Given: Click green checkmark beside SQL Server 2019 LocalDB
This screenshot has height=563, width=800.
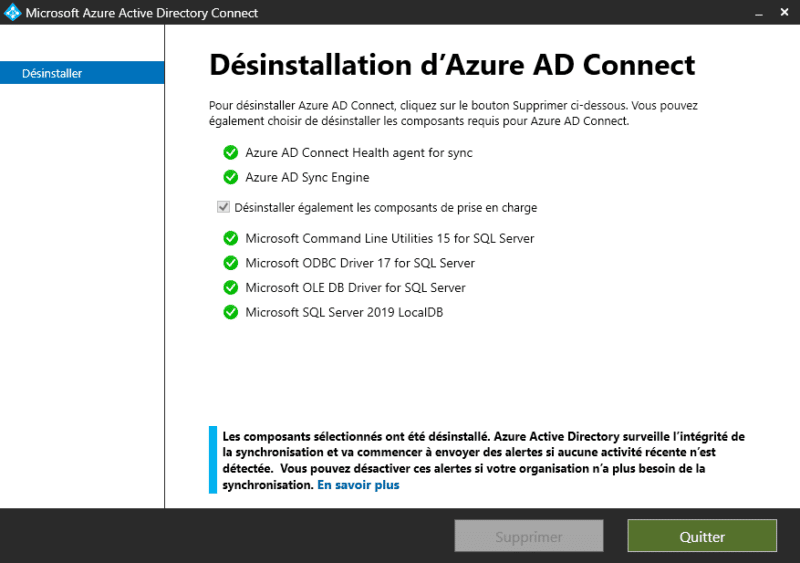Looking at the screenshot, I should [x=231, y=312].
